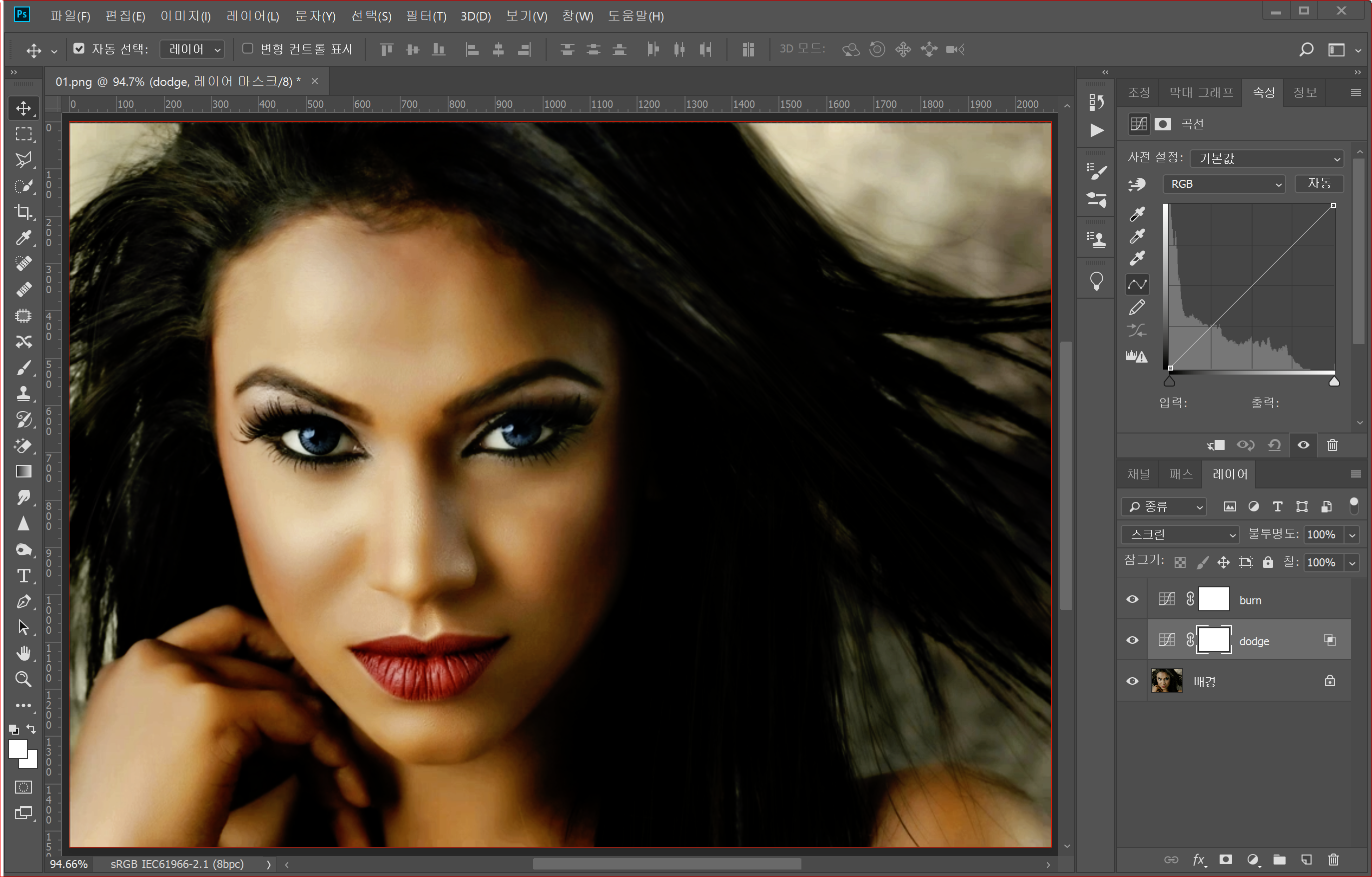1372x877 pixels.
Task: Select the Gradient tool
Action: click(x=23, y=471)
